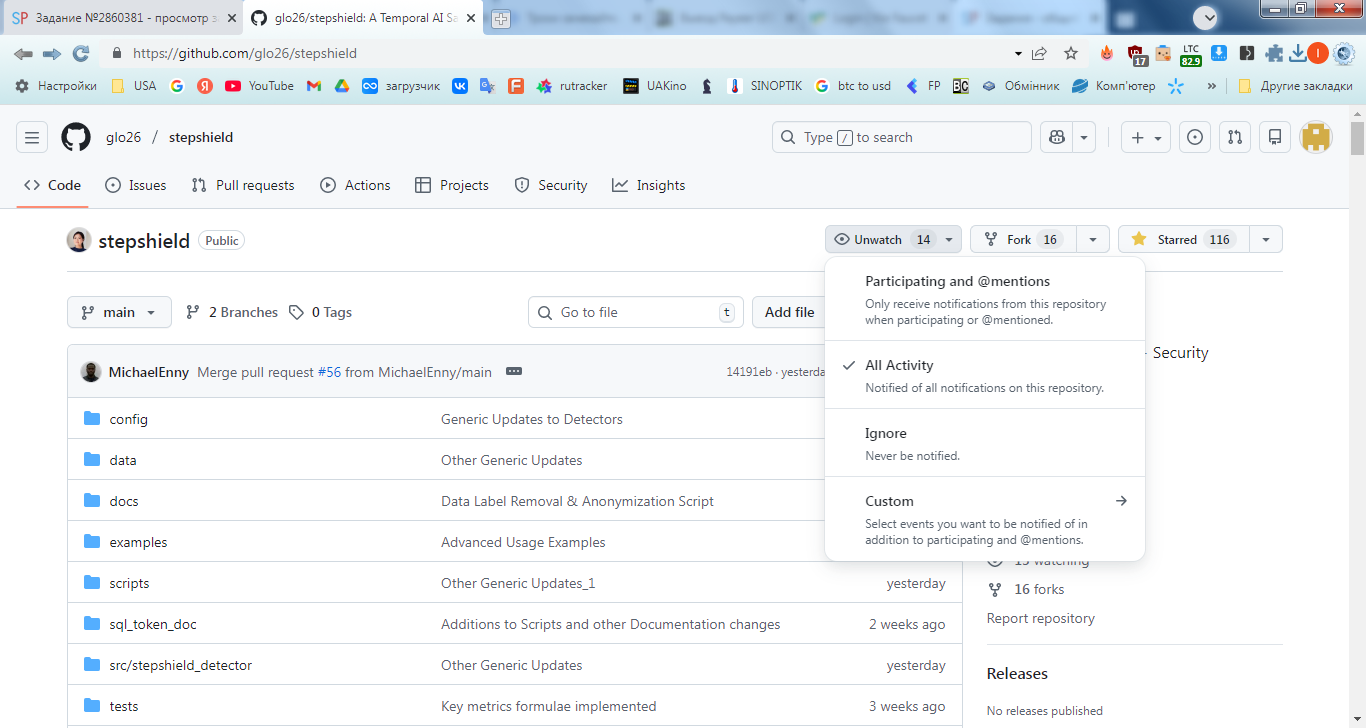Select the All Activity notification option
This screenshot has width=1366, height=728.
pos(985,375)
